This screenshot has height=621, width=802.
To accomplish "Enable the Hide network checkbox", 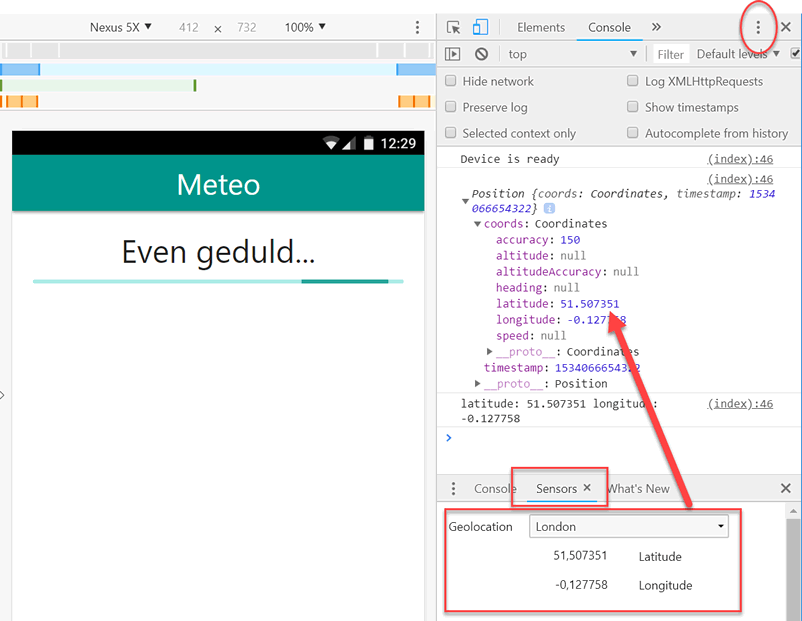I will [x=451, y=81].
